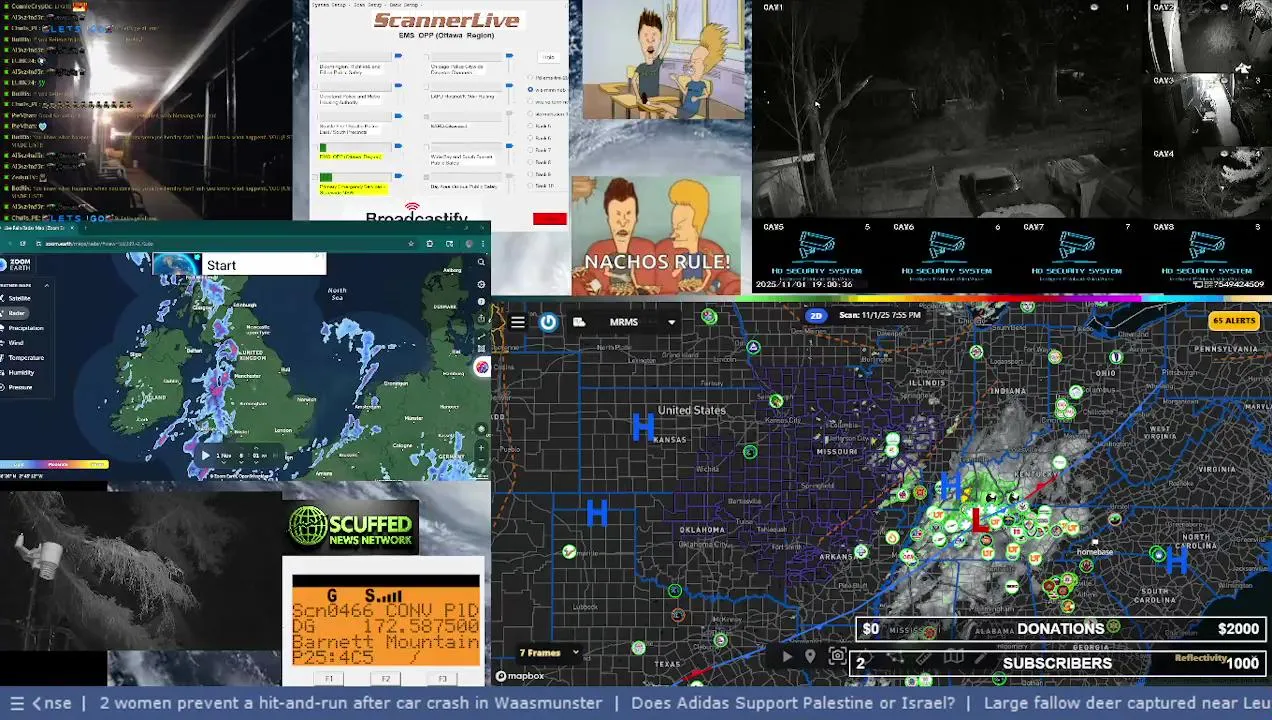Click the Scuffed News Network logo
The width and height of the screenshot is (1272, 720).
[x=351, y=527]
